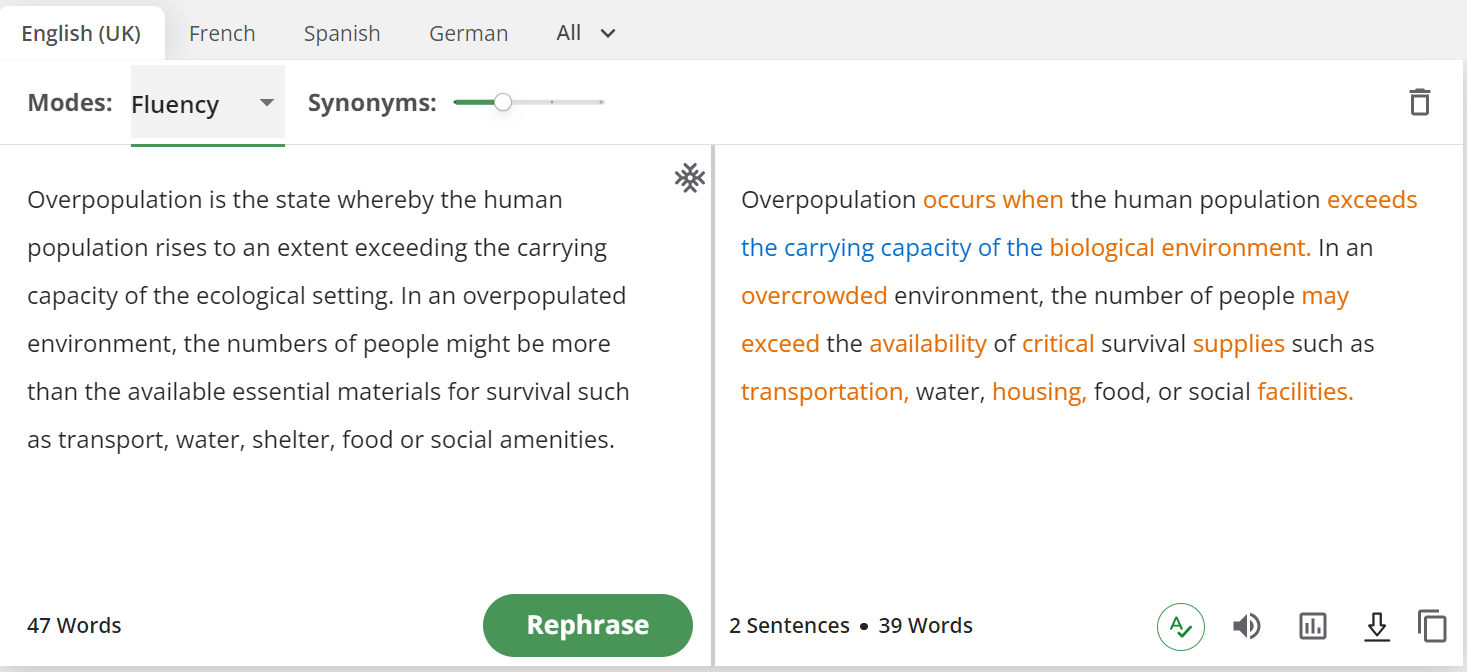
Task: Click the Synonyms slider middle stop
Action: point(552,102)
